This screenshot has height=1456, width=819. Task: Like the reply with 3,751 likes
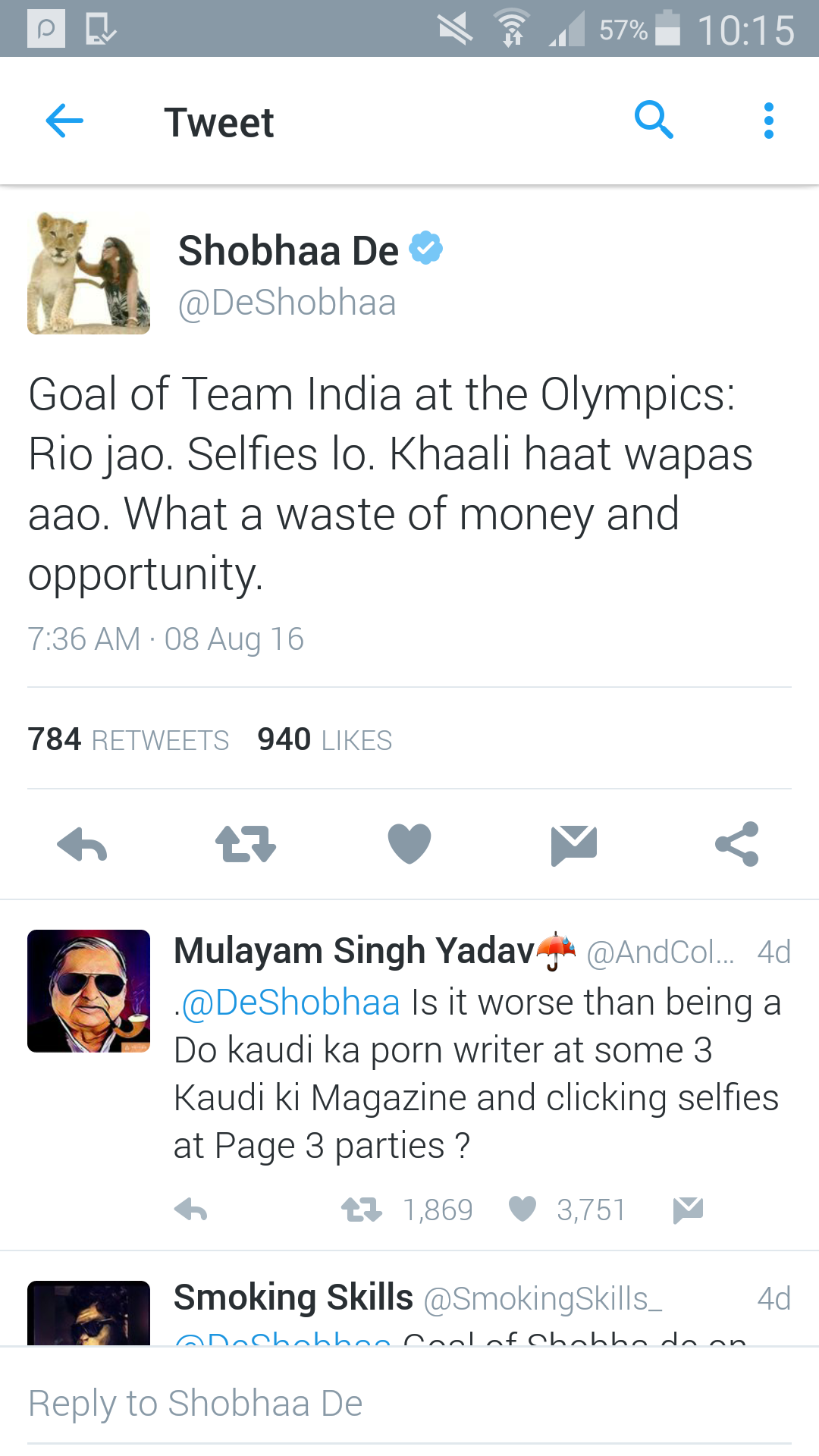coord(522,1209)
